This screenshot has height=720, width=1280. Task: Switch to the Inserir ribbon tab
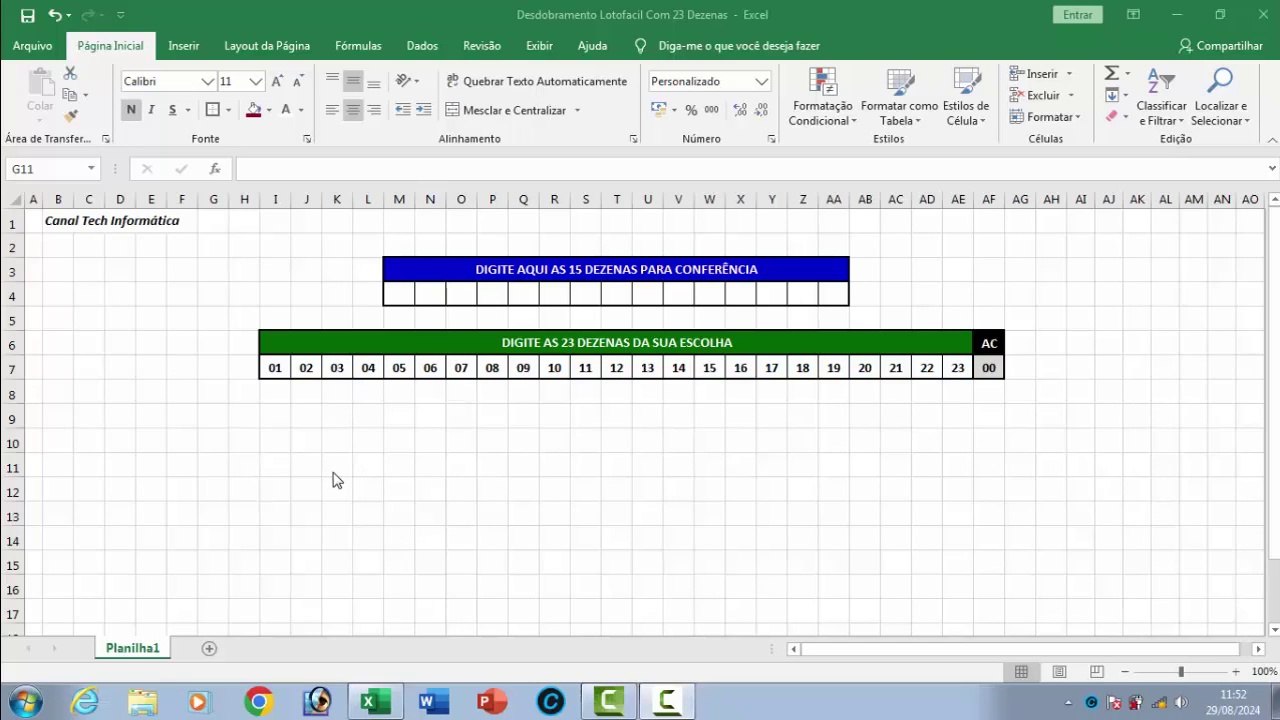pyautogui.click(x=183, y=46)
